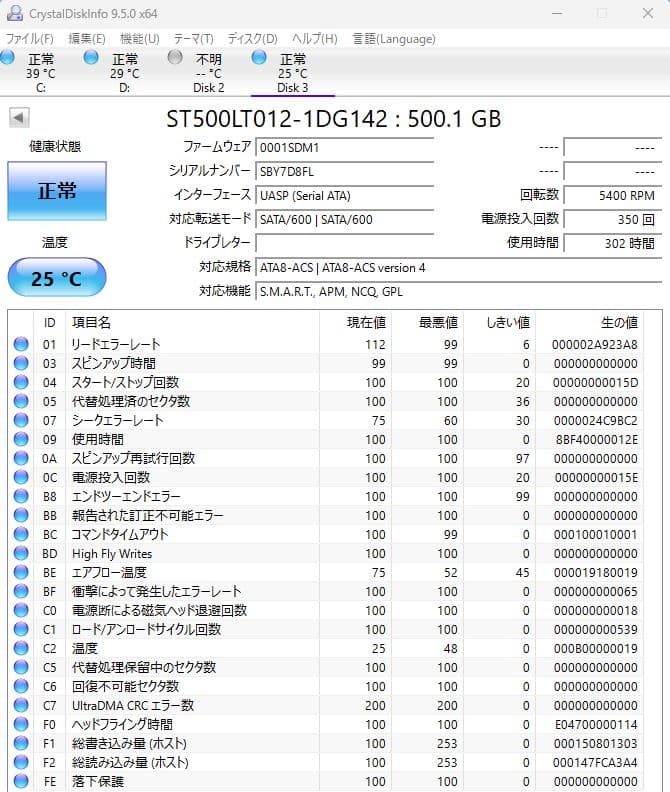Select the D: drive tab at 29 °C
The image size is (670, 792).
(125, 73)
